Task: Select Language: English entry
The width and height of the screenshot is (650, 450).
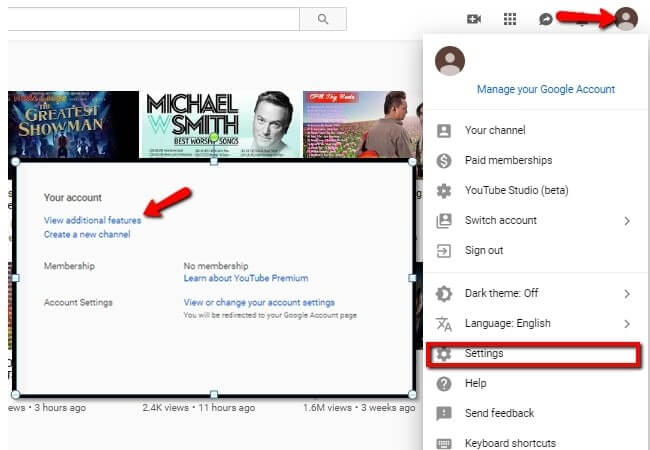Action: (x=508, y=323)
